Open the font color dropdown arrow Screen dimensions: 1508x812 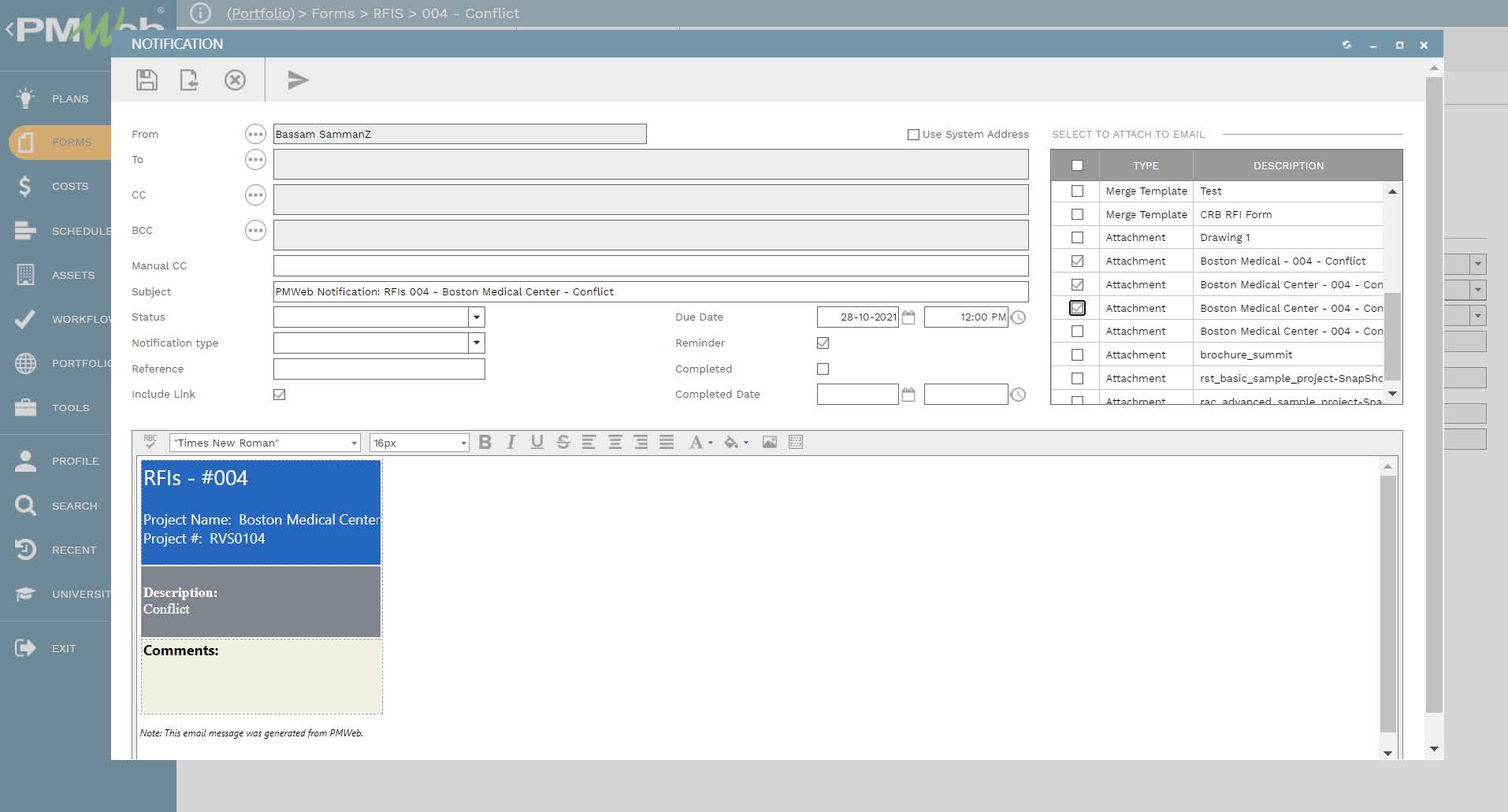tap(711, 443)
